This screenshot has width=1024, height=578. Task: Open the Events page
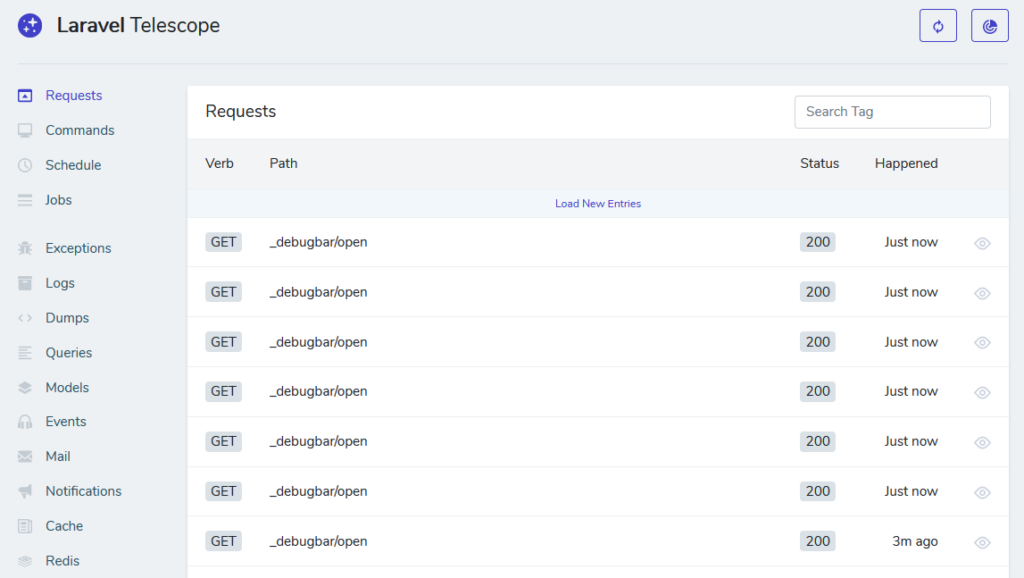[x=66, y=422]
